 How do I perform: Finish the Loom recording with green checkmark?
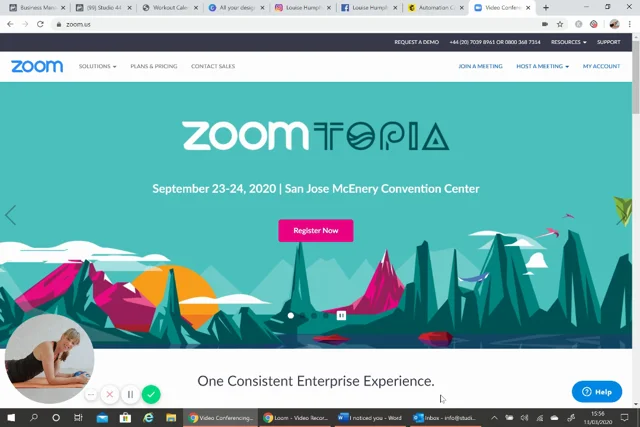(x=151, y=394)
